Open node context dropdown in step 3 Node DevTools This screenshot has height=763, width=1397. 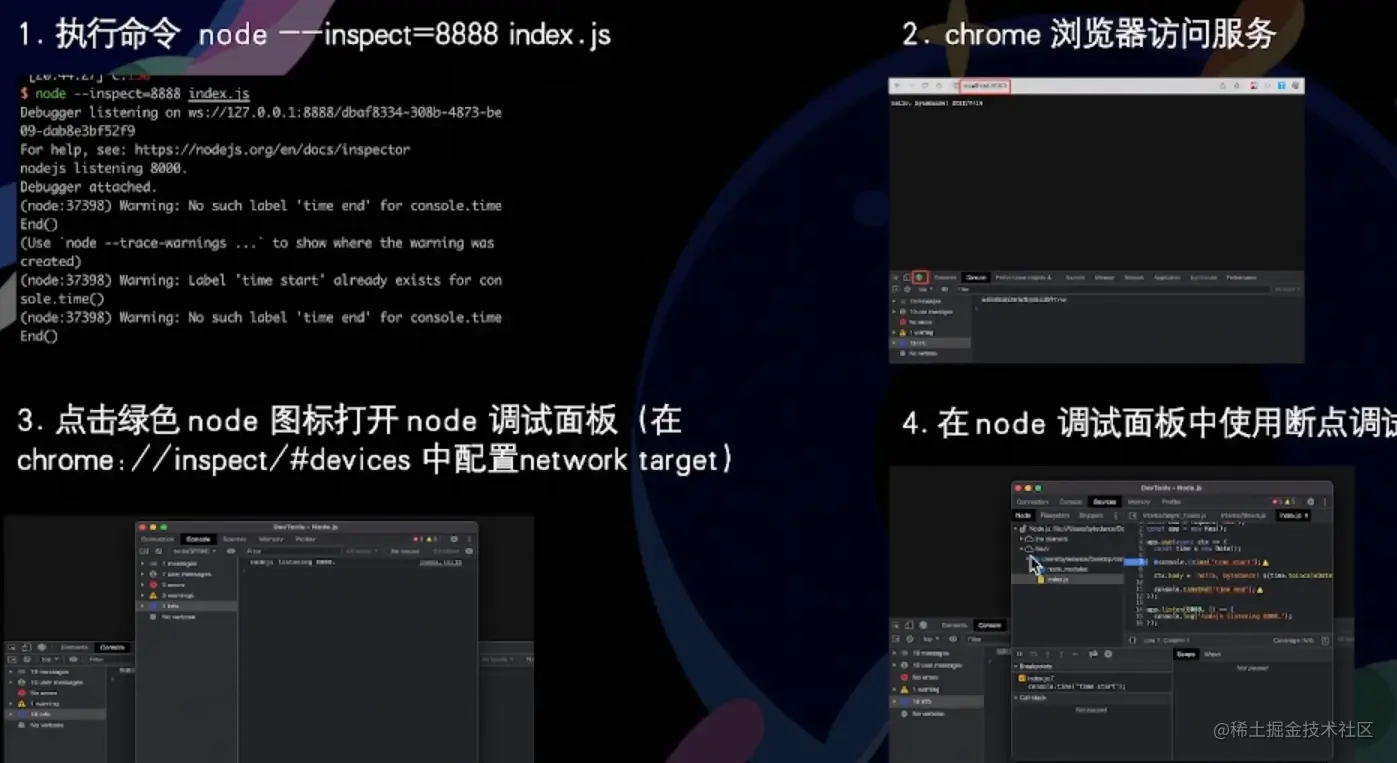pos(194,551)
